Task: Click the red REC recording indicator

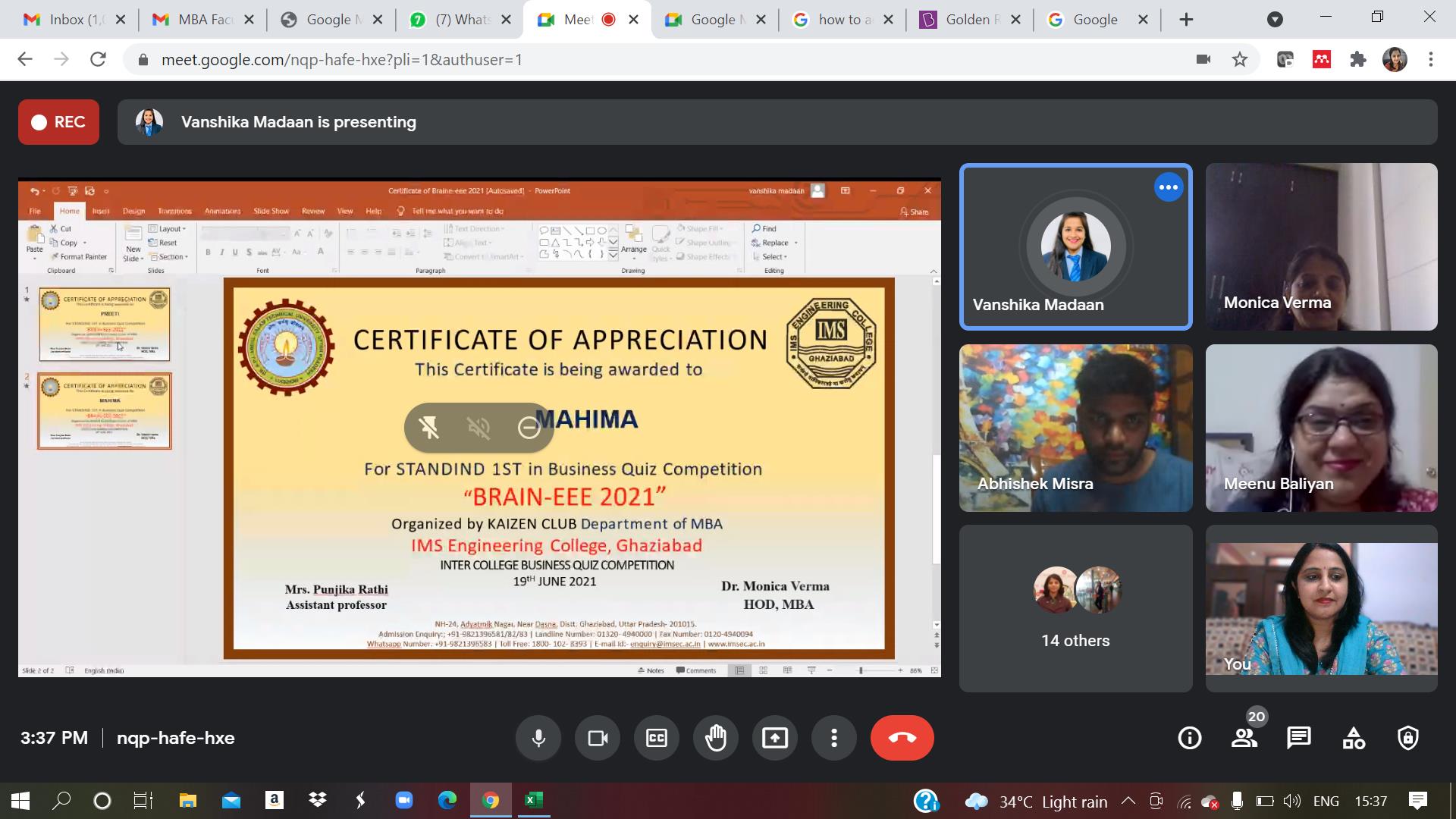Action: click(58, 122)
